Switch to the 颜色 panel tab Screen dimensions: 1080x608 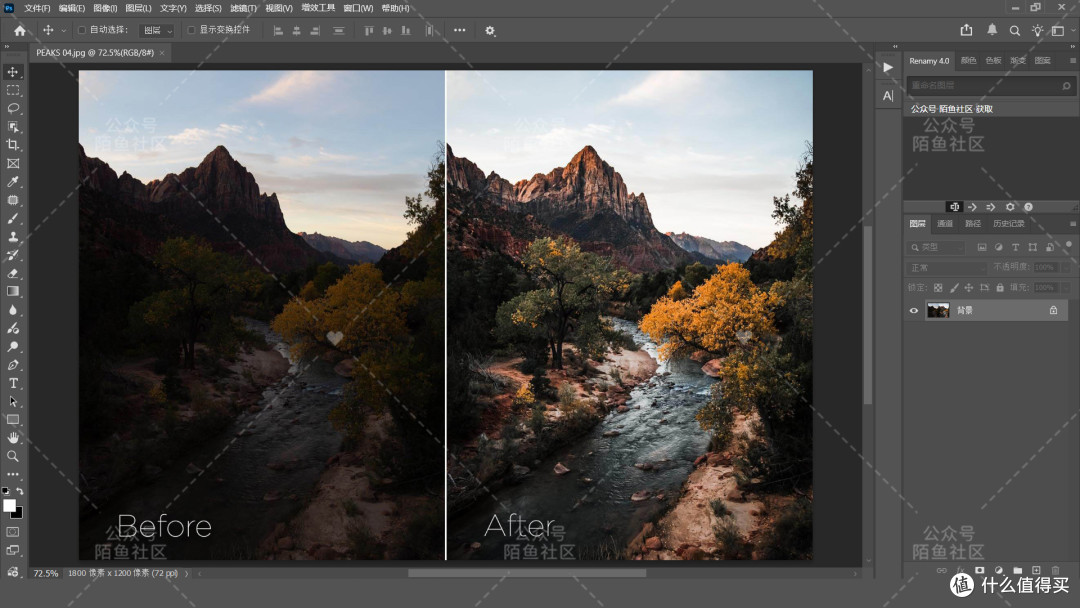pos(968,61)
